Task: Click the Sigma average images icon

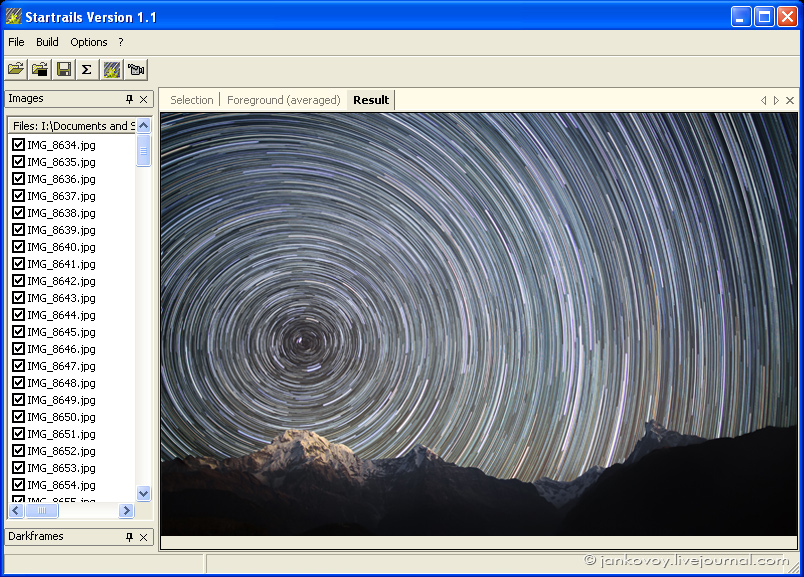Action: click(x=87, y=69)
